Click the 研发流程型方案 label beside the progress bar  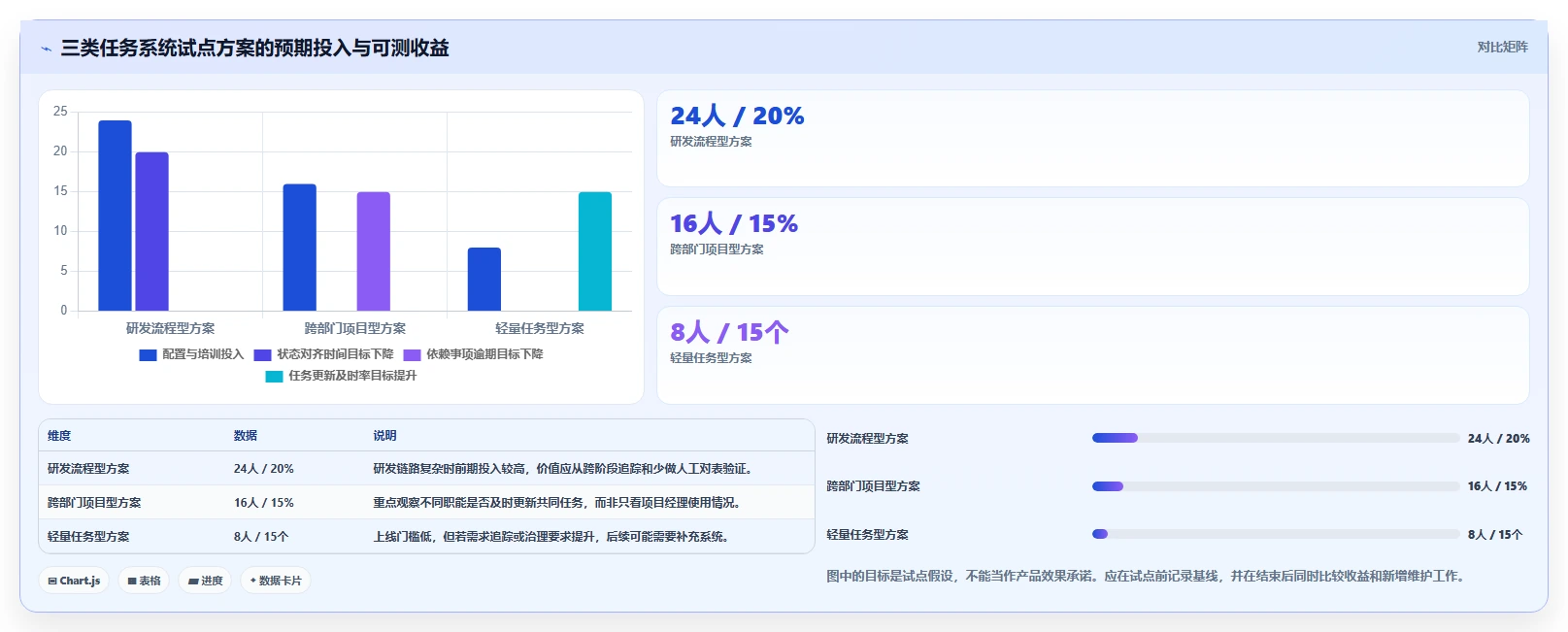tap(867, 439)
